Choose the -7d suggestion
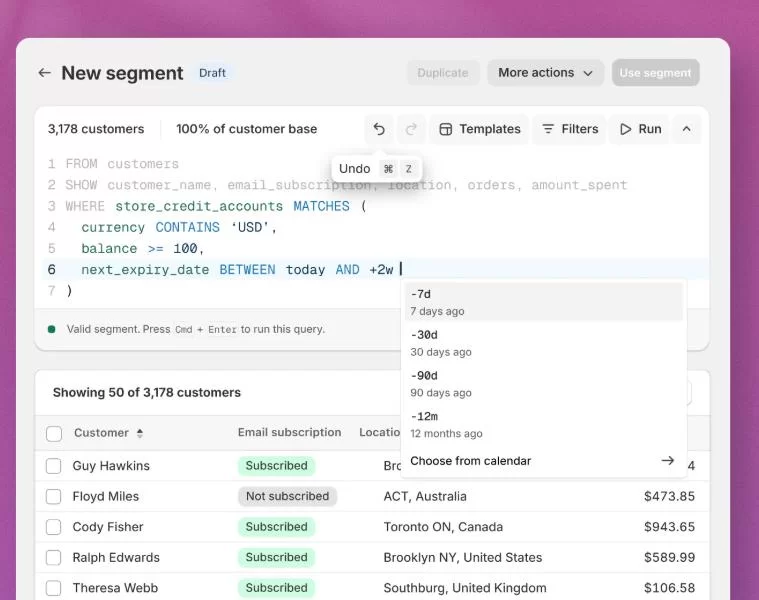Image resolution: width=759 pixels, height=600 pixels. click(544, 302)
